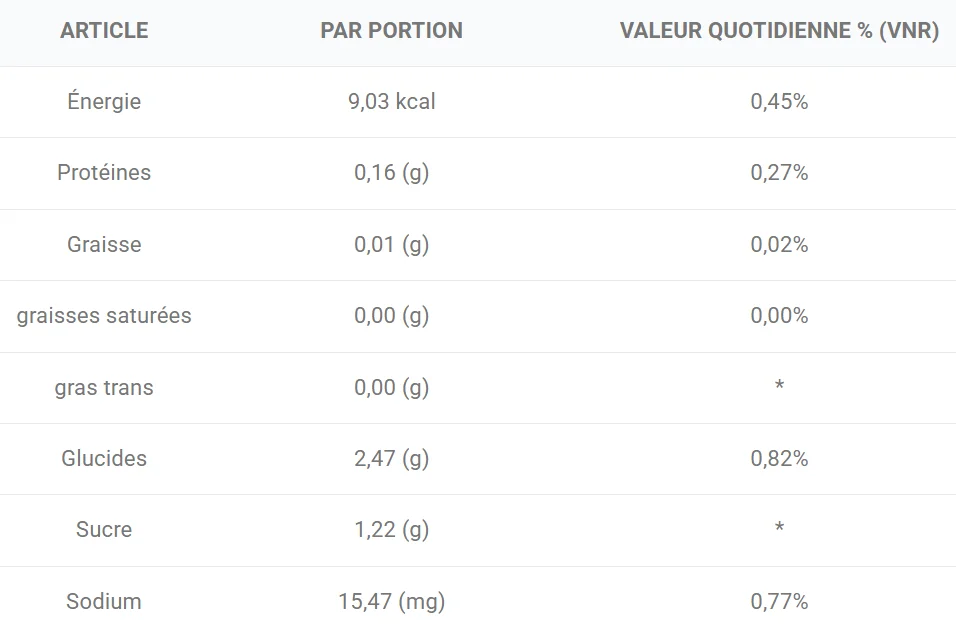Select the Glucides row label

pyautogui.click(x=104, y=459)
